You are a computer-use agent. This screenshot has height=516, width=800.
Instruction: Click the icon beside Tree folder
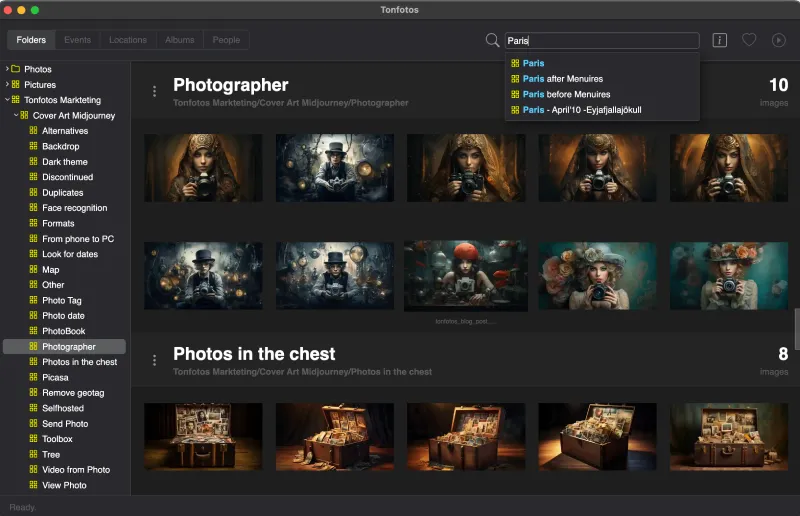point(33,454)
